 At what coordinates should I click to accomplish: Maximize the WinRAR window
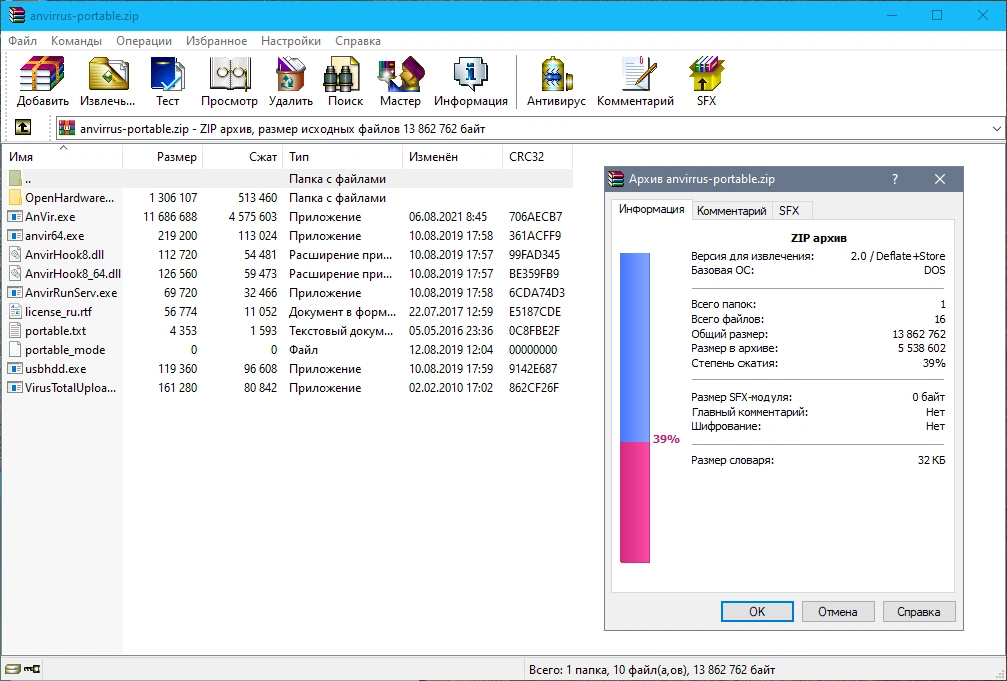click(x=937, y=15)
